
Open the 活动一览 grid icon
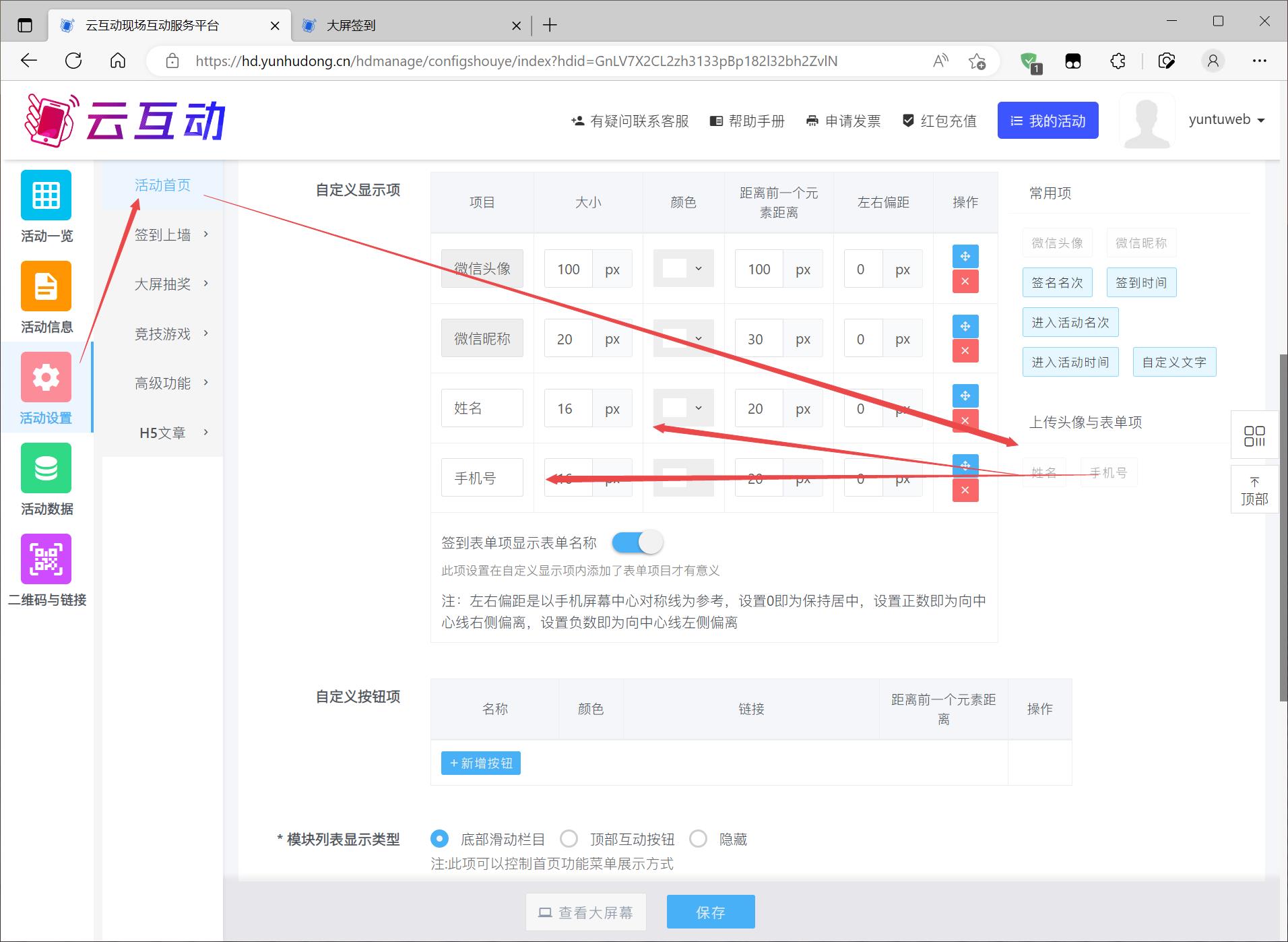46,195
